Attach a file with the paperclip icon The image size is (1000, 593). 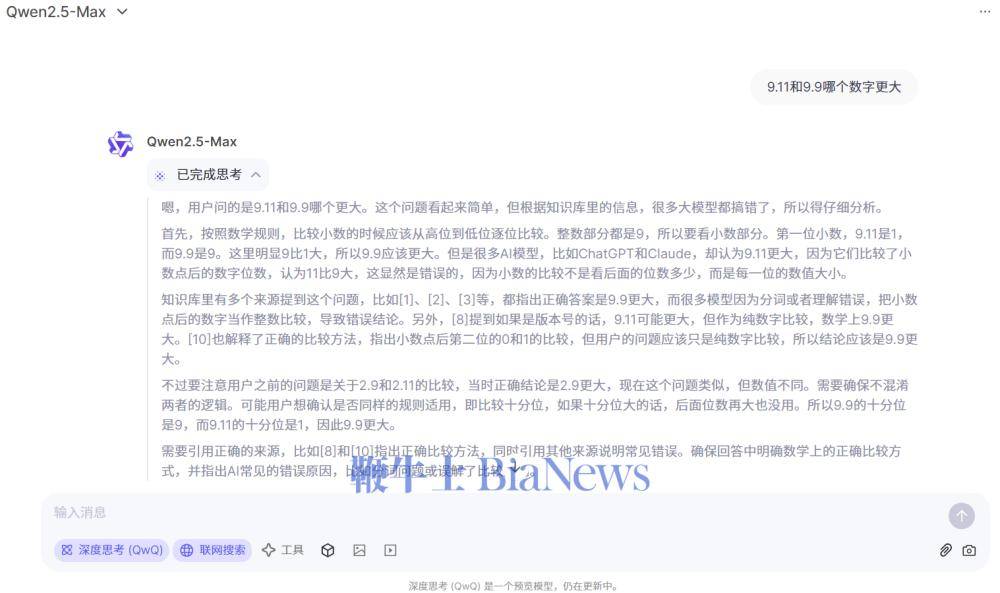(x=945, y=550)
